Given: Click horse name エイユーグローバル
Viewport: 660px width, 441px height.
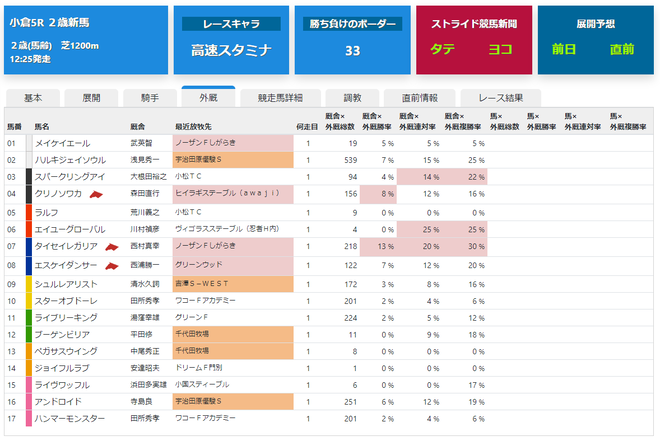Looking at the screenshot, I should pyautogui.click(x=70, y=230).
